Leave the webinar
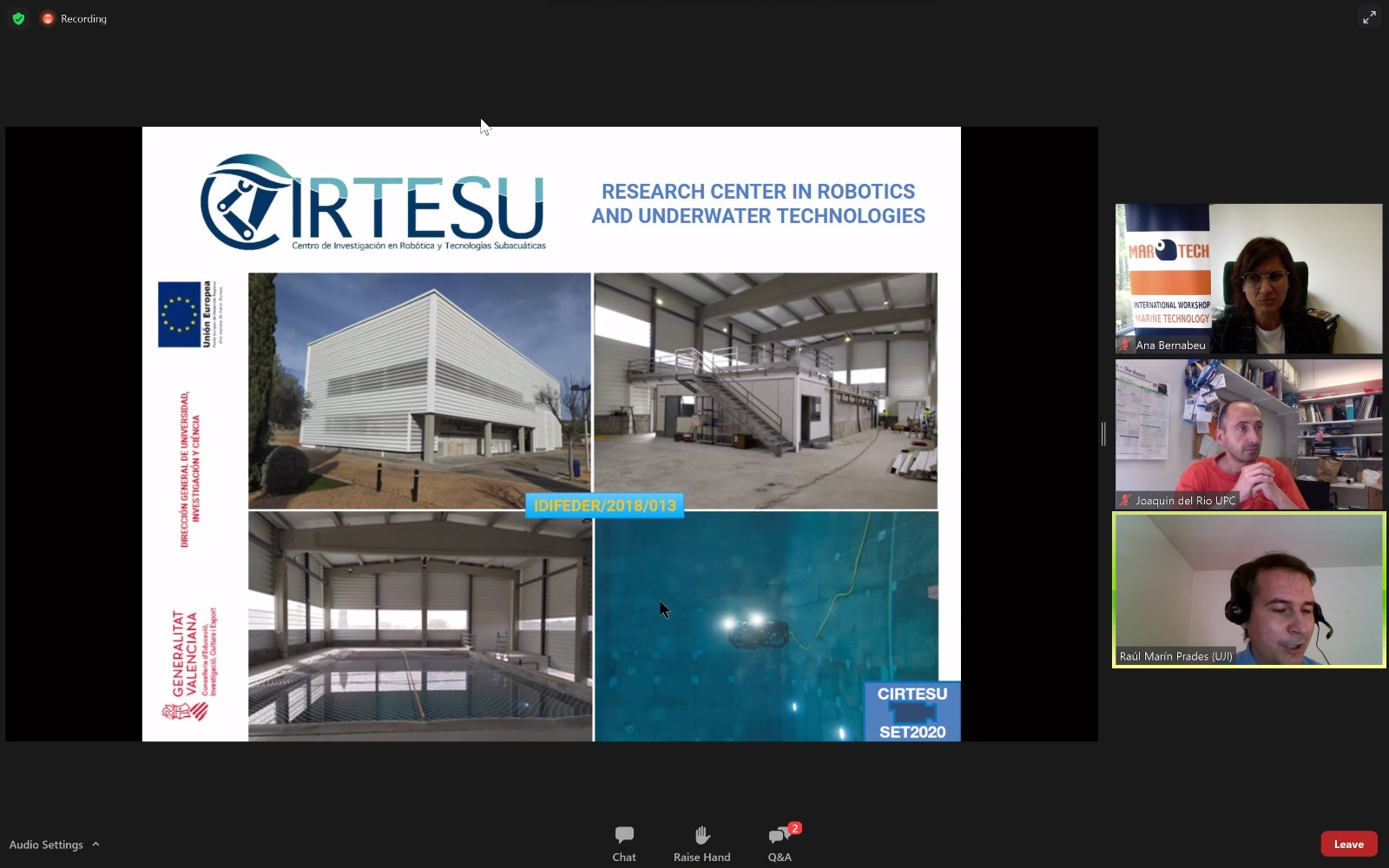This screenshot has width=1389, height=868. point(1348,844)
